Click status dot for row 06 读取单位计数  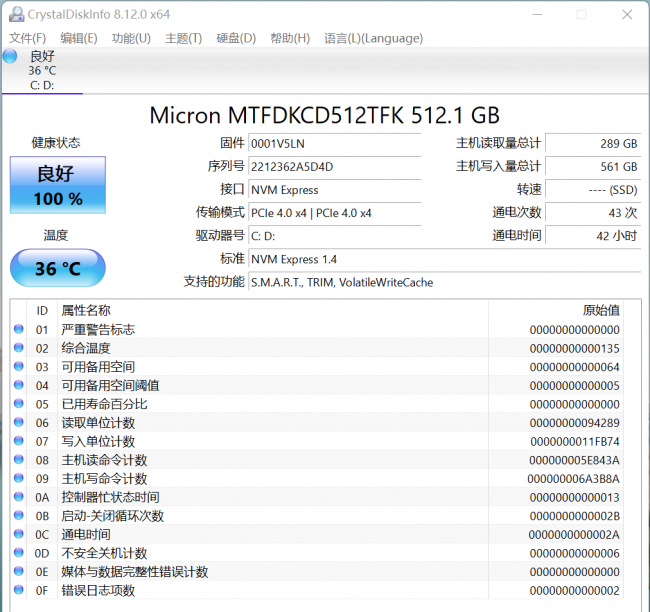click(x=19, y=423)
